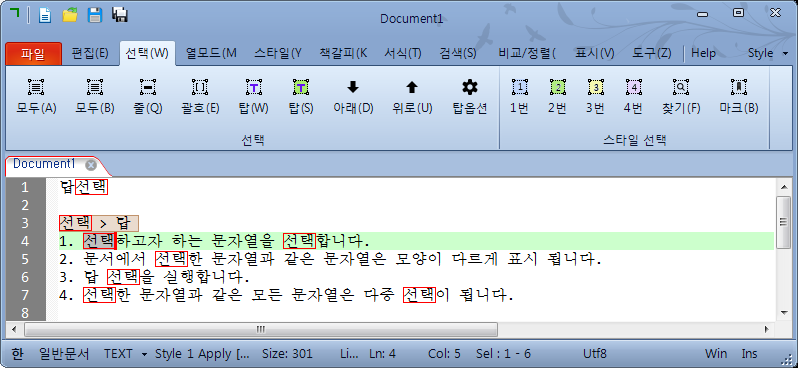Click line number 7 in the gutter
Image resolution: width=798 pixels, height=368 pixels.
25,295
